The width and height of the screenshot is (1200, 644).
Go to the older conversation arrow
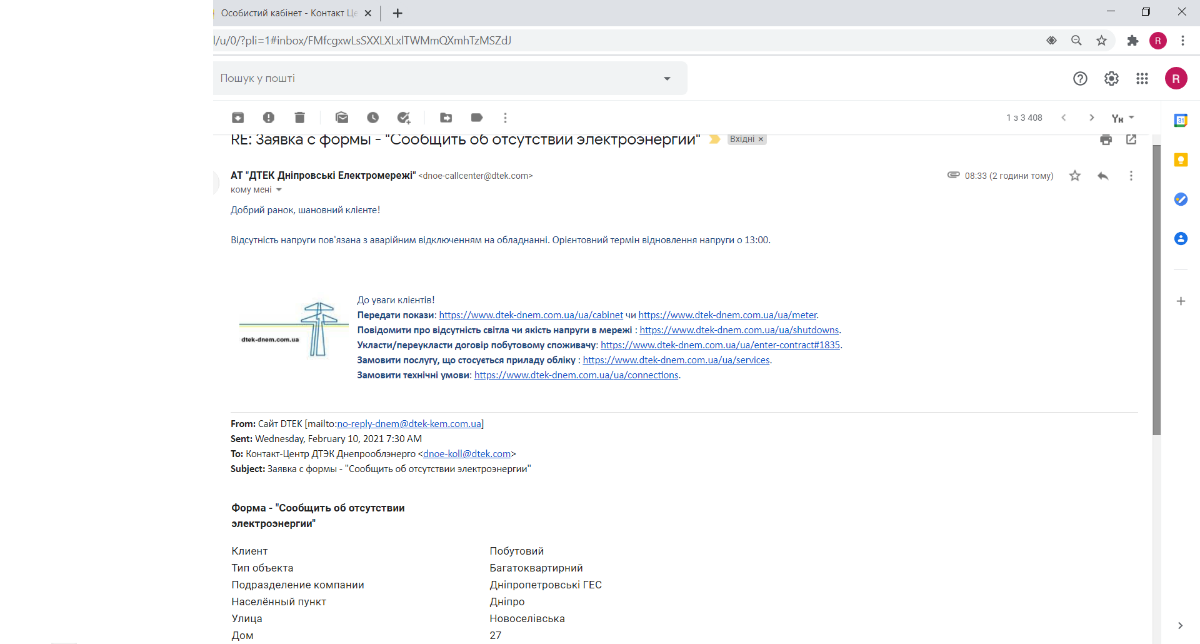[1092, 118]
